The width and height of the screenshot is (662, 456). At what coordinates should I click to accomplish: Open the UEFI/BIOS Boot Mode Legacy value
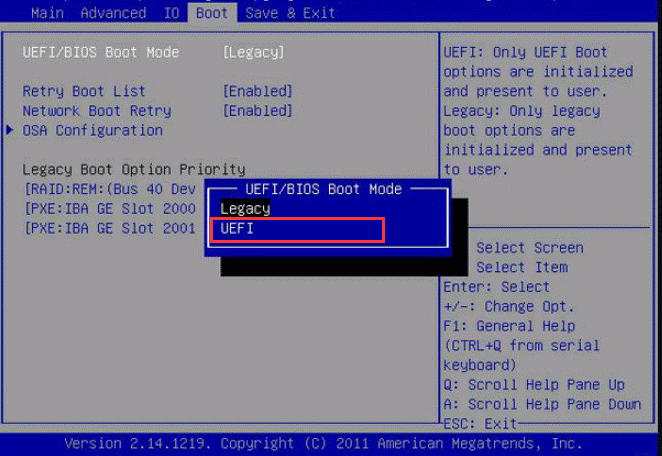point(253,52)
